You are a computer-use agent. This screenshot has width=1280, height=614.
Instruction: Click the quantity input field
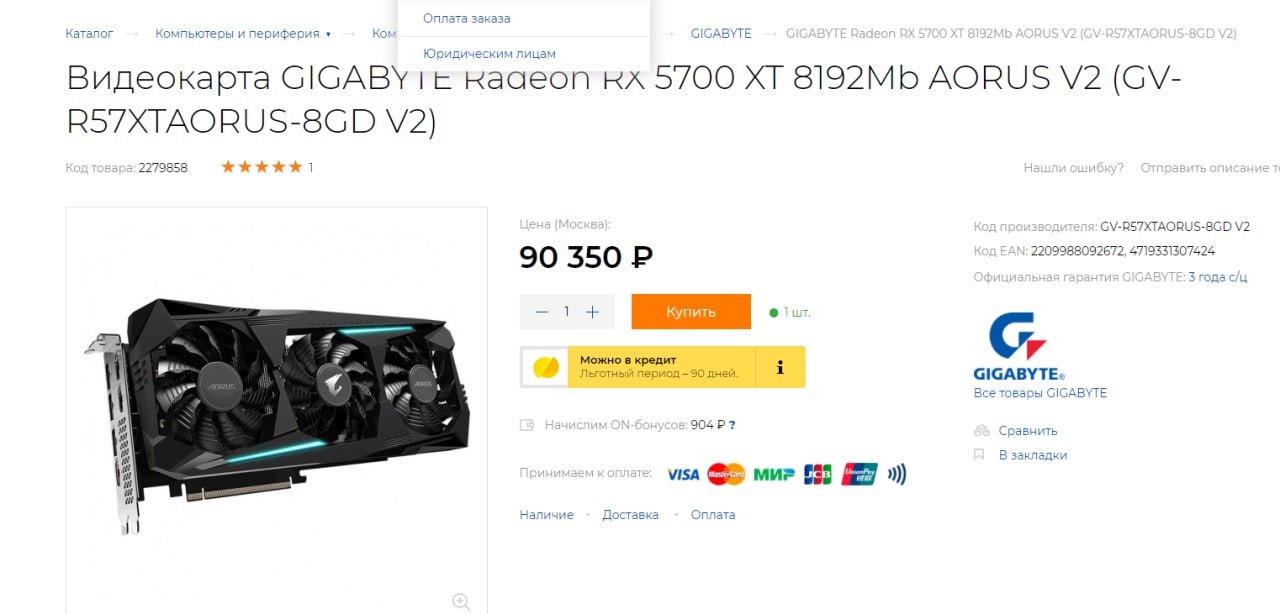567,312
